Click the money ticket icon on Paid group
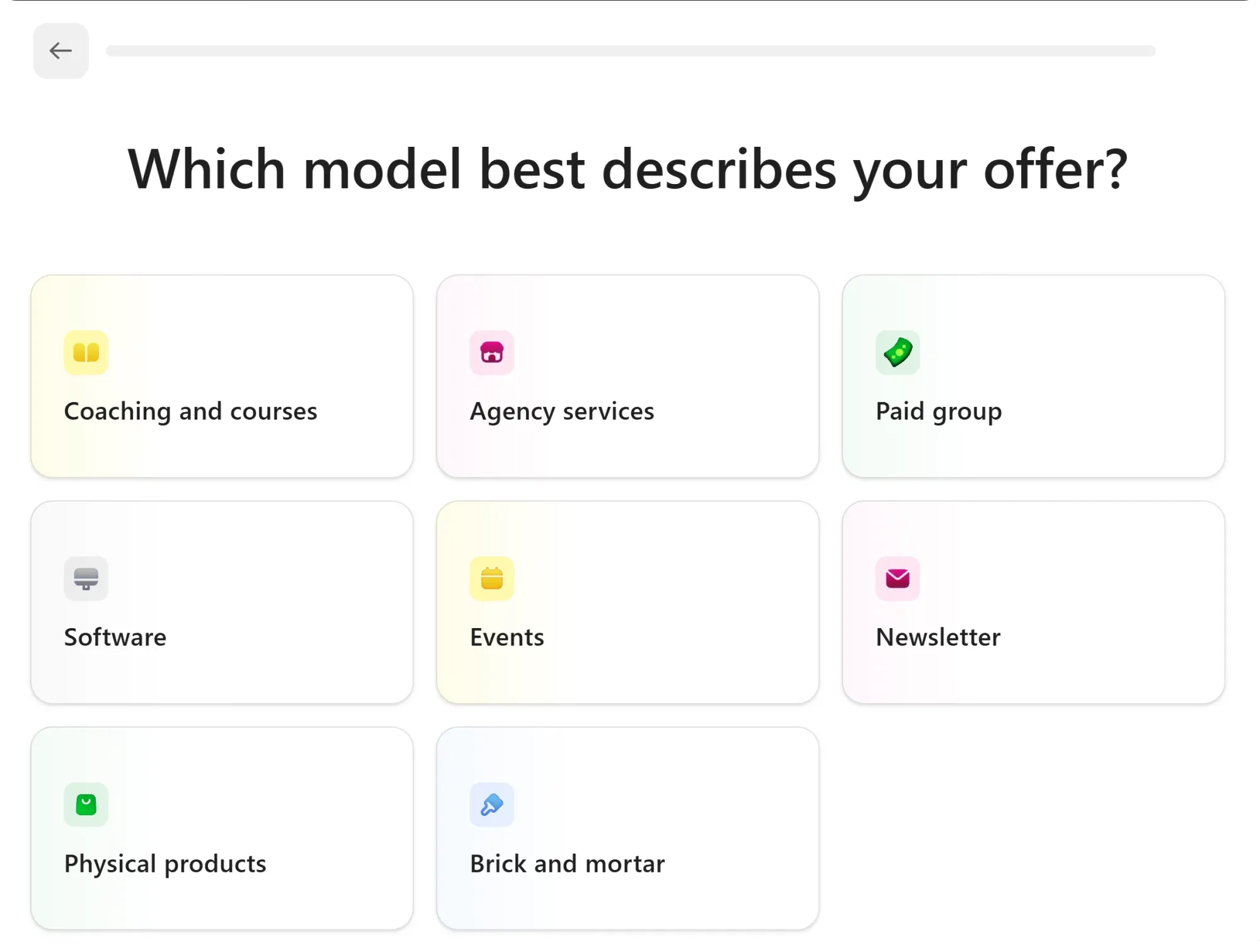This screenshot has width=1260, height=952. [x=898, y=353]
